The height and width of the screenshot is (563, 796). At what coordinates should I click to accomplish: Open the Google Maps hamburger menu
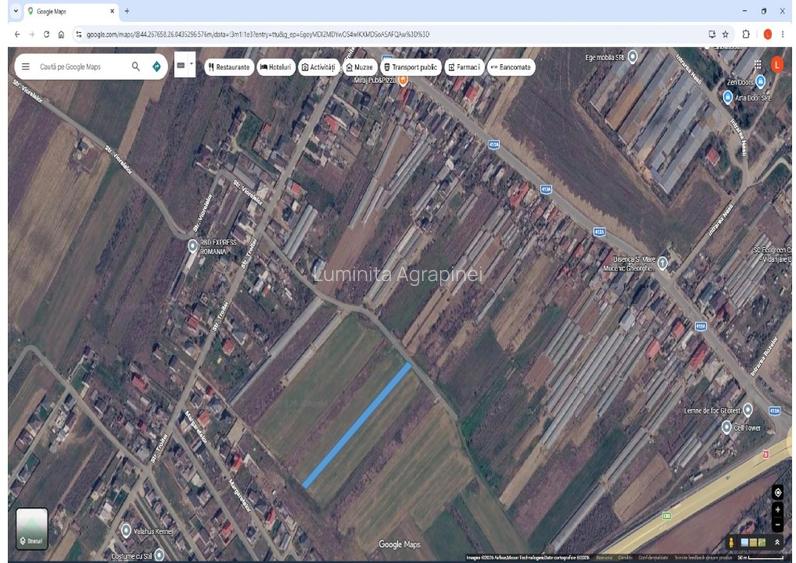26,67
